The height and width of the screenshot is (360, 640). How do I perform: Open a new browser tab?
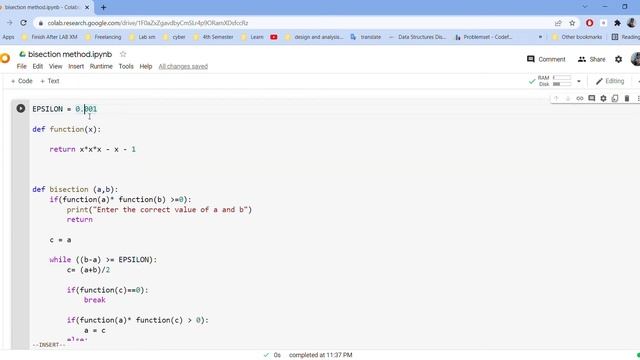pyautogui.click(x=103, y=7)
